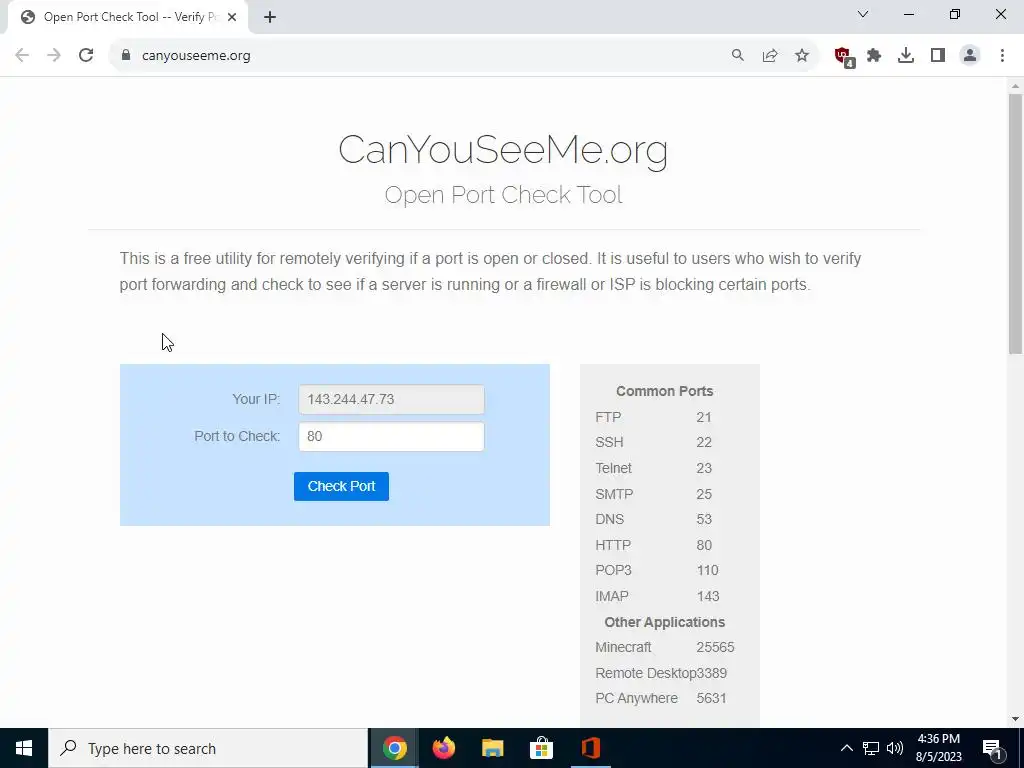Screen dimensions: 1024x768
Task: Open File Explorer from the taskbar
Action: click(492, 748)
